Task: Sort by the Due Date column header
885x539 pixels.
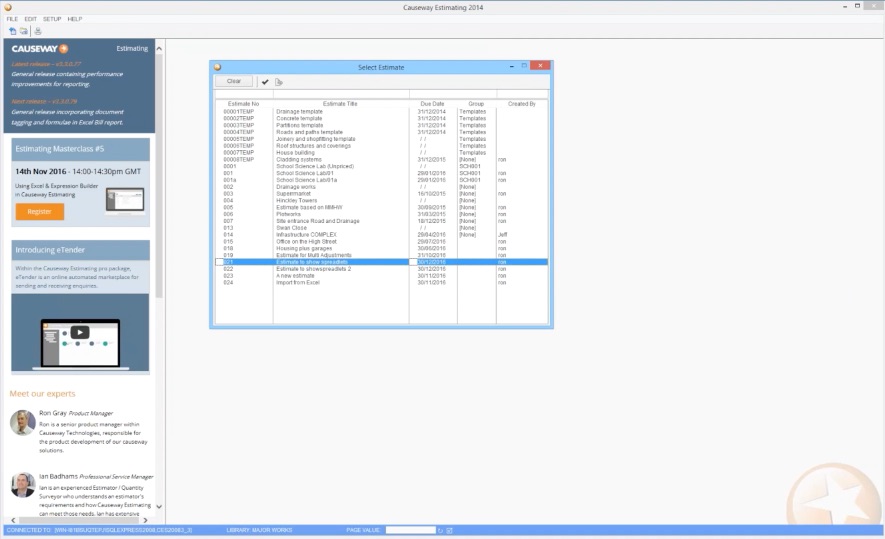Action: pyautogui.click(x=432, y=104)
